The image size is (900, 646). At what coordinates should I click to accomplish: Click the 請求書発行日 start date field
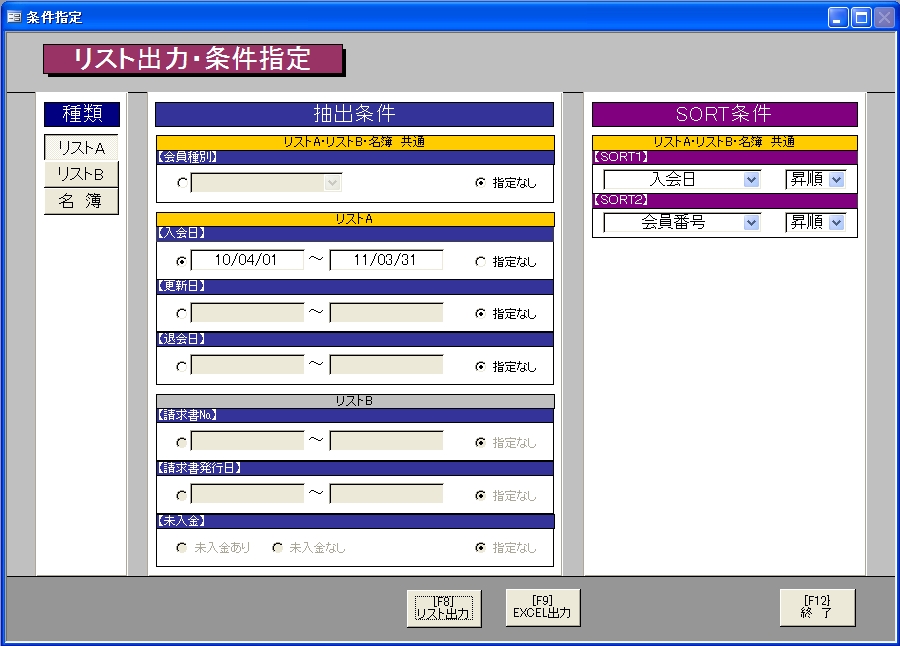tap(247, 494)
